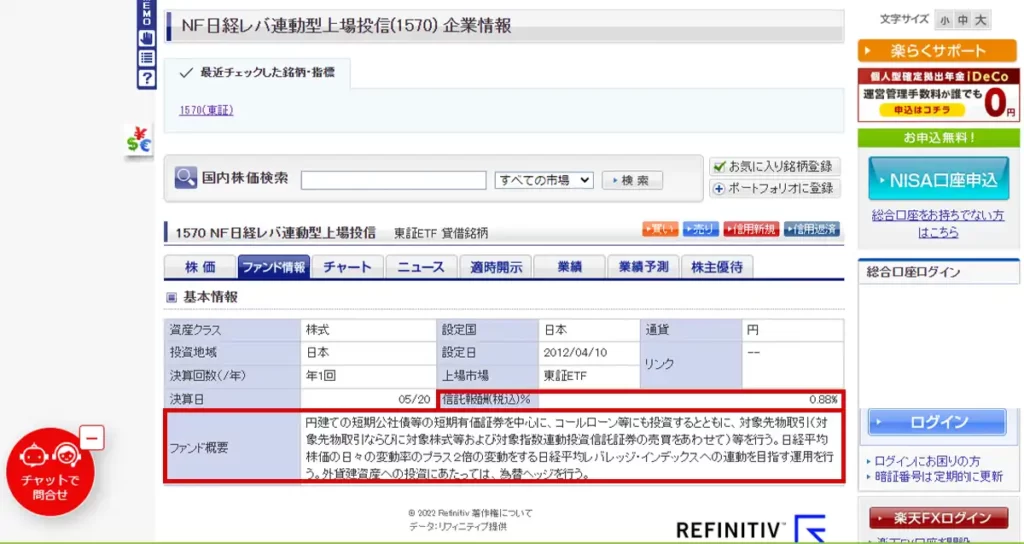Click the Refinitiv logo
Image resolution: width=1024 pixels, height=544 pixels.
751,529
